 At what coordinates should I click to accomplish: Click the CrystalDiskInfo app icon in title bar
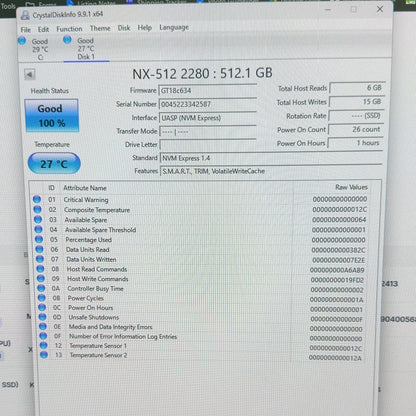[x=25, y=15]
